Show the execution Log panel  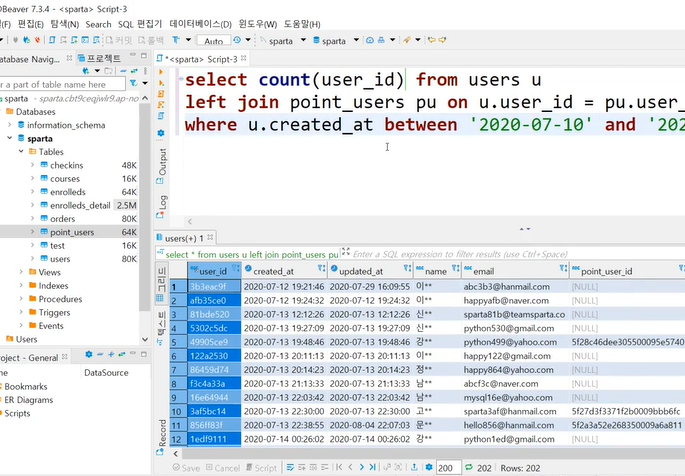(161, 207)
